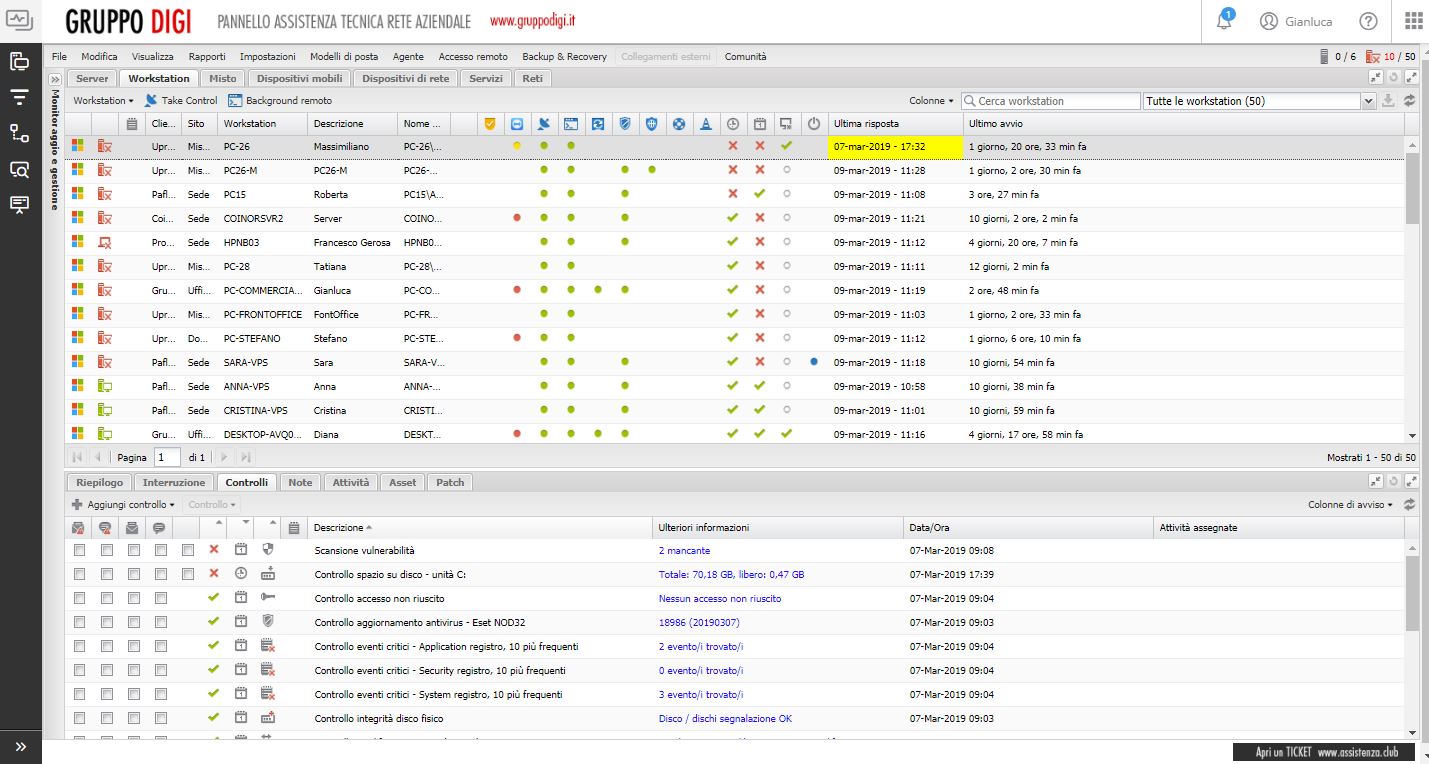Tick first checkbox for Controllo integrità disco fisico

80,718
